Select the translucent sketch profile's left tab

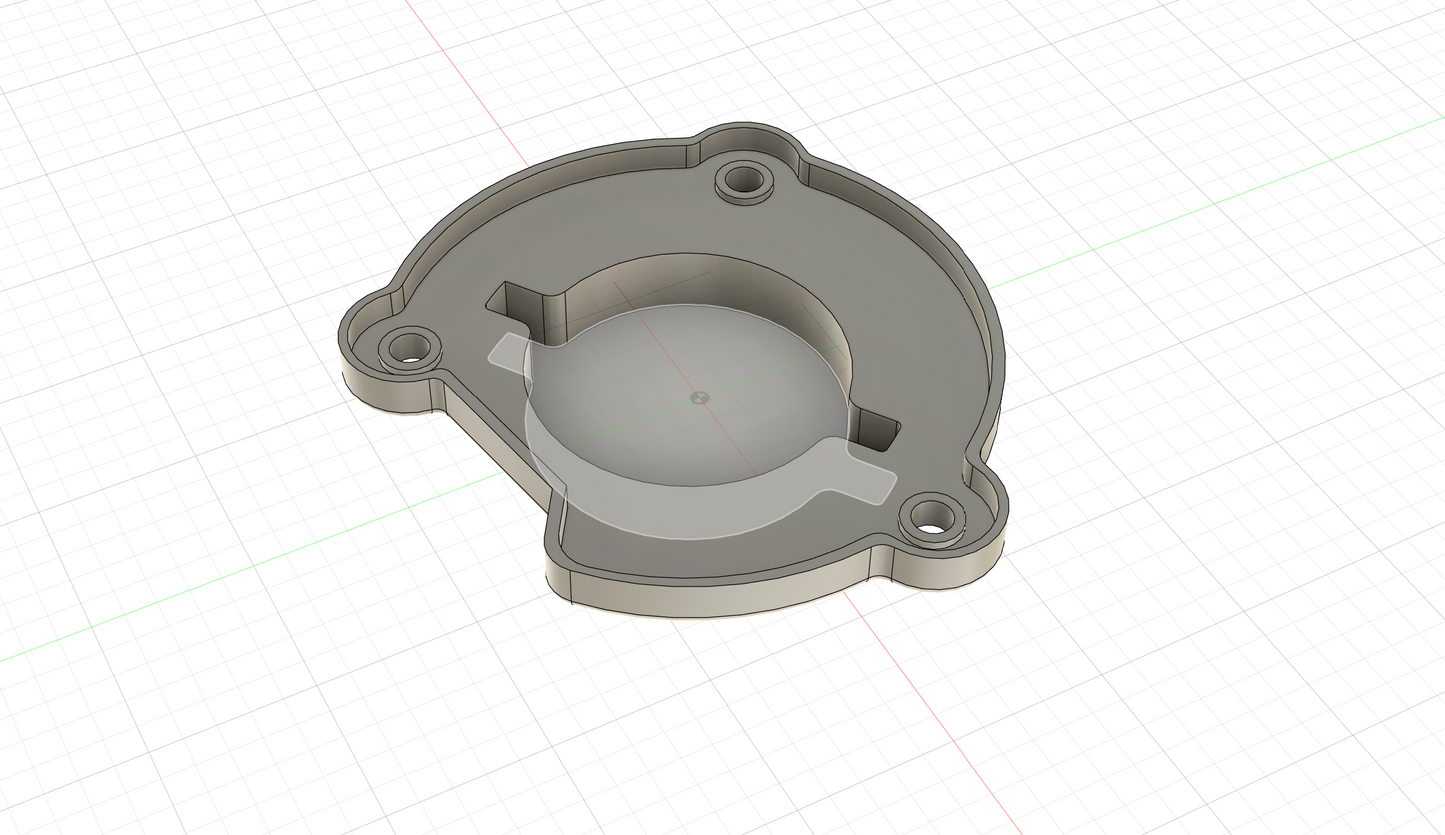(x=508, y=350)
